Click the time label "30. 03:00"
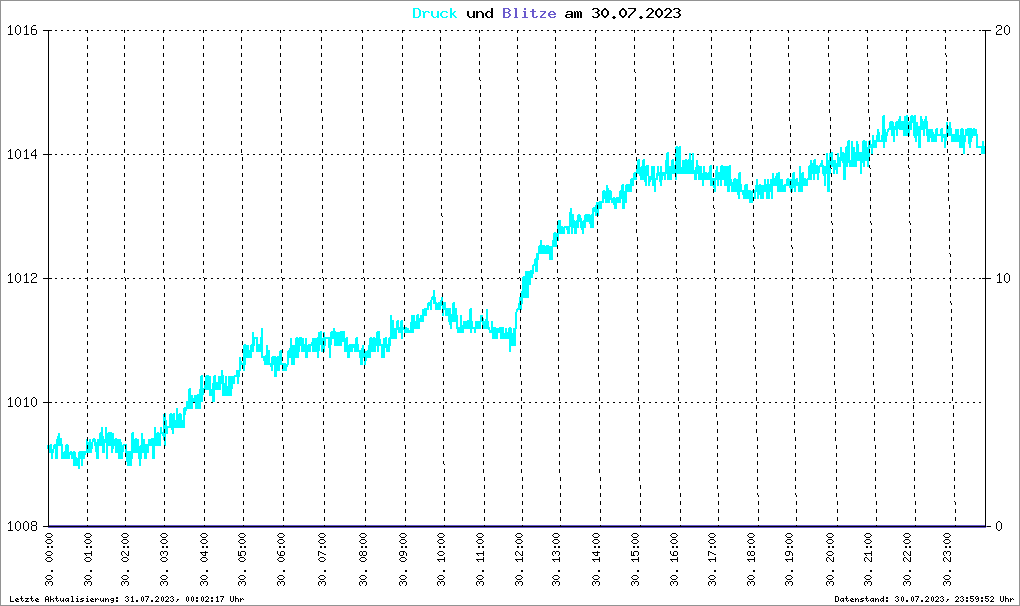This screenshot has height=606, width=1020. tap(164, 559)
